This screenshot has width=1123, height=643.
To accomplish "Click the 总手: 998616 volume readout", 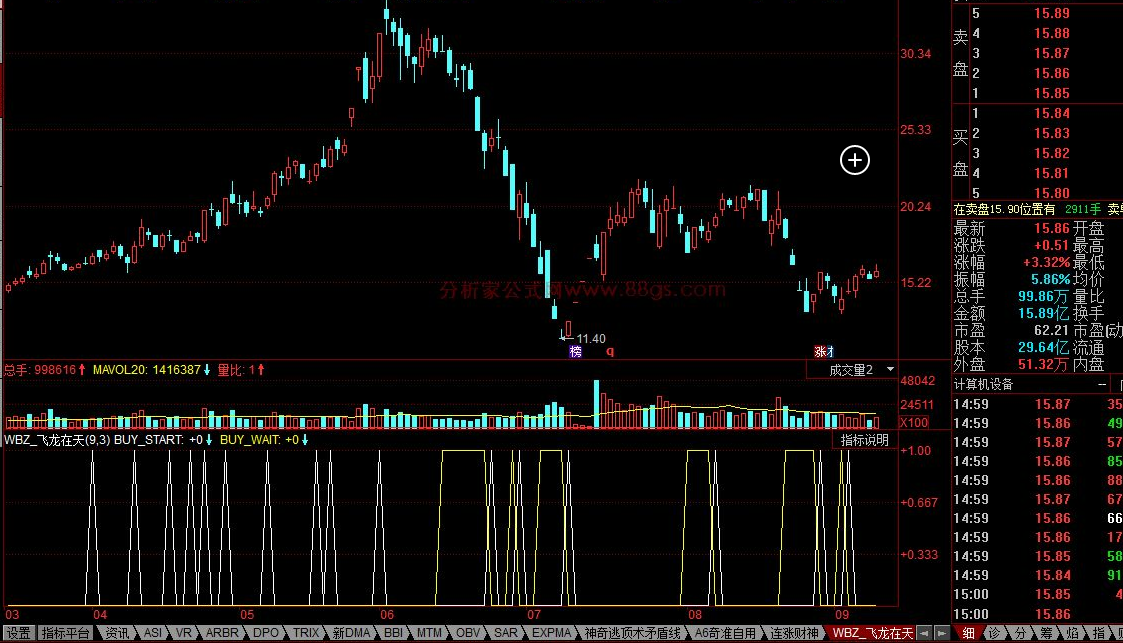I will [44, 369].
